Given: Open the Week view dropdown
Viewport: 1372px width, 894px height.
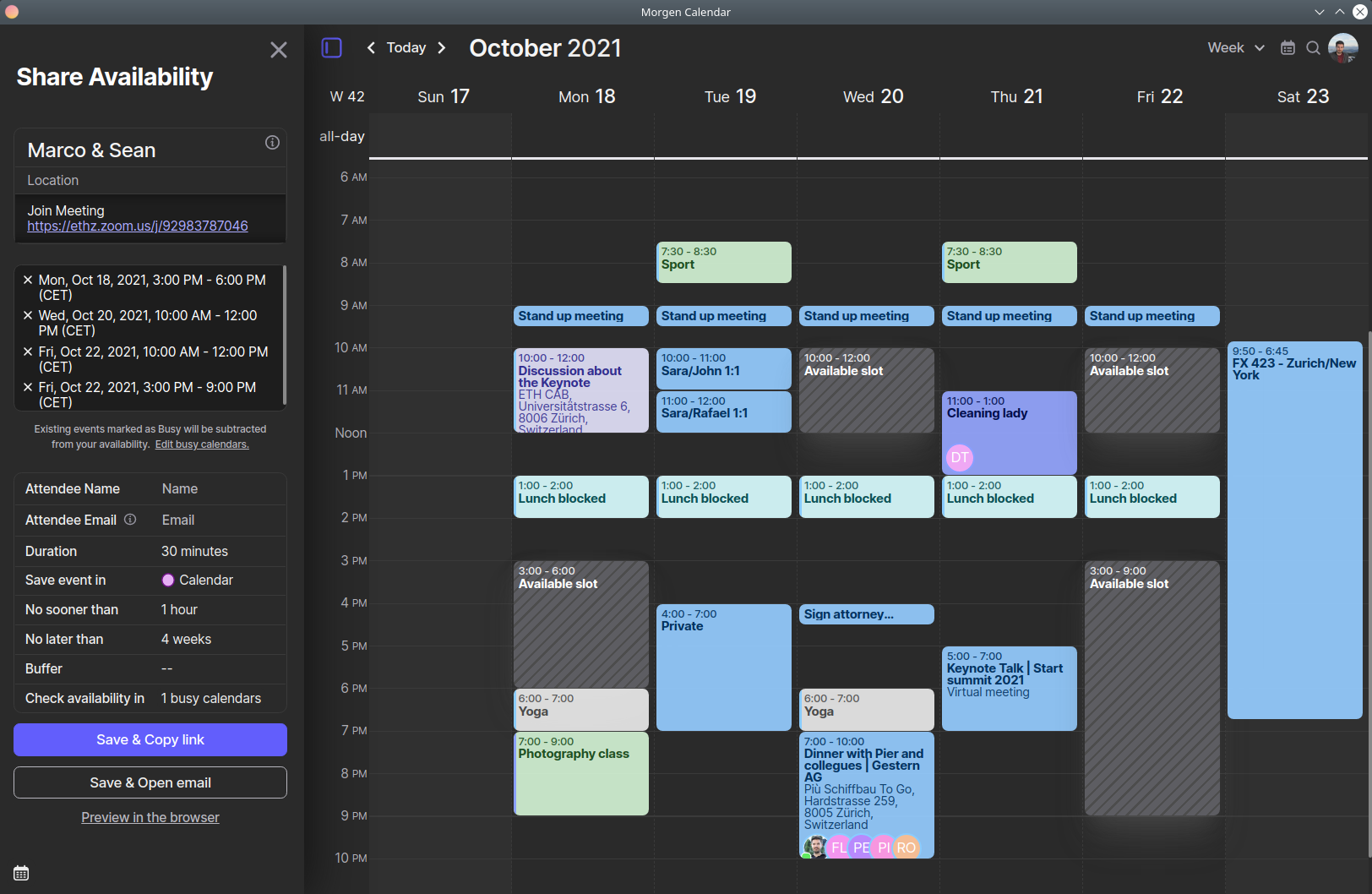Looking at the screenshot, I should coord(1235,48).
